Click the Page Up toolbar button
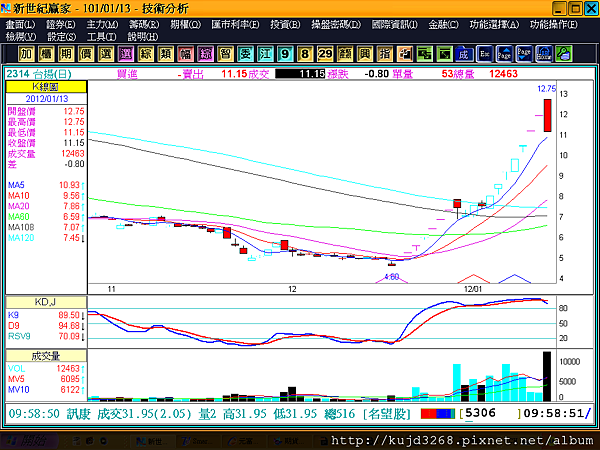600x450 pixels. click(504, 54)
